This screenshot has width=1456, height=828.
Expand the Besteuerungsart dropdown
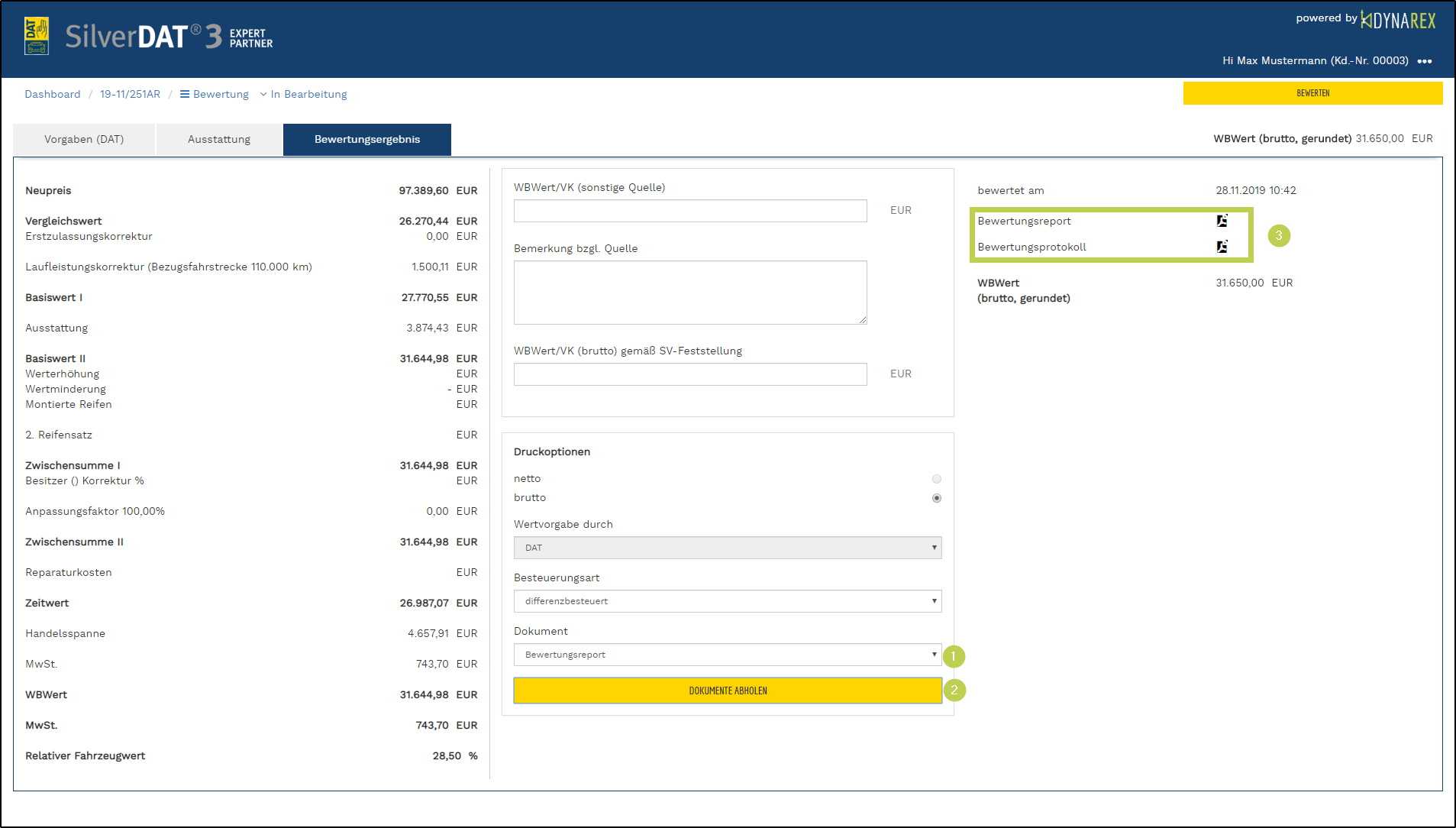click(727, 601)
